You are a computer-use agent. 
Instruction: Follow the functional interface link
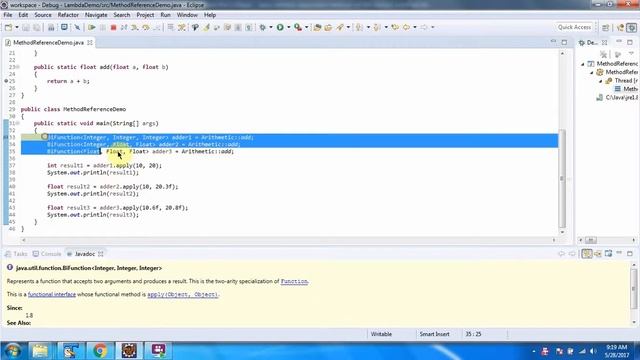pyautogui.click(x=52, y=294)
